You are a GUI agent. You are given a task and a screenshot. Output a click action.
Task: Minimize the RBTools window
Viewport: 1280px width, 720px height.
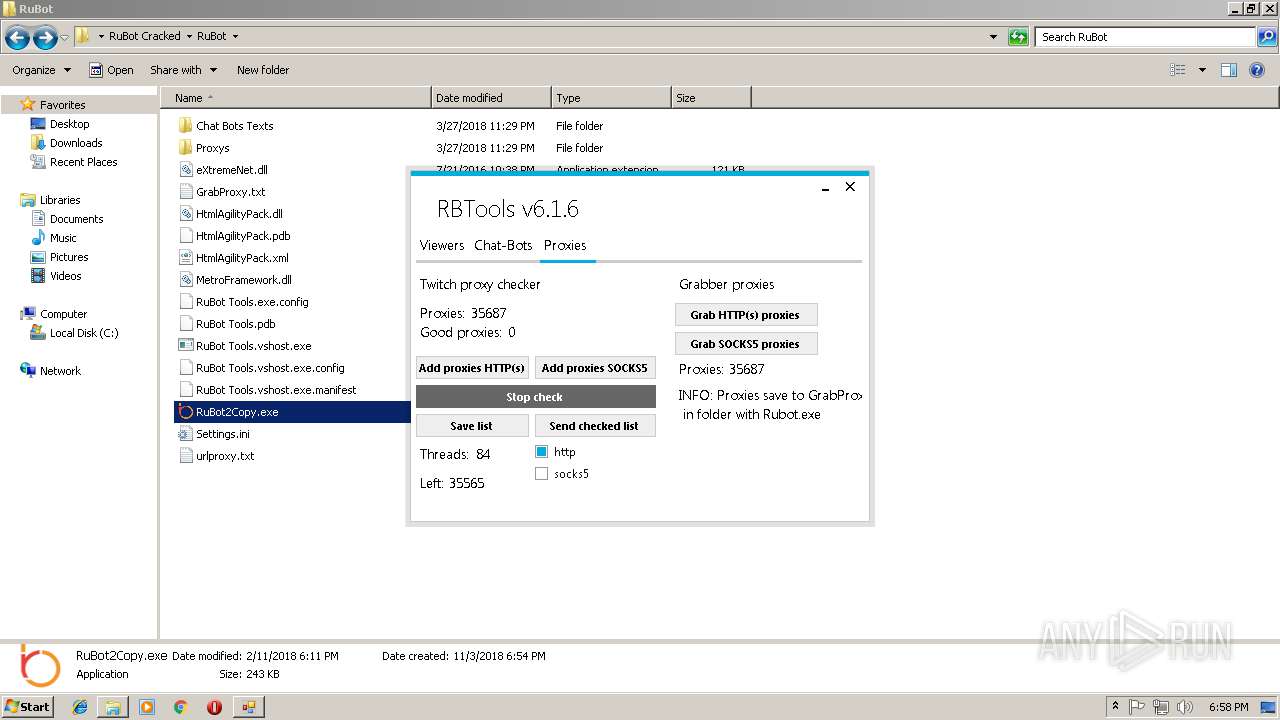[x=826, y=187]
